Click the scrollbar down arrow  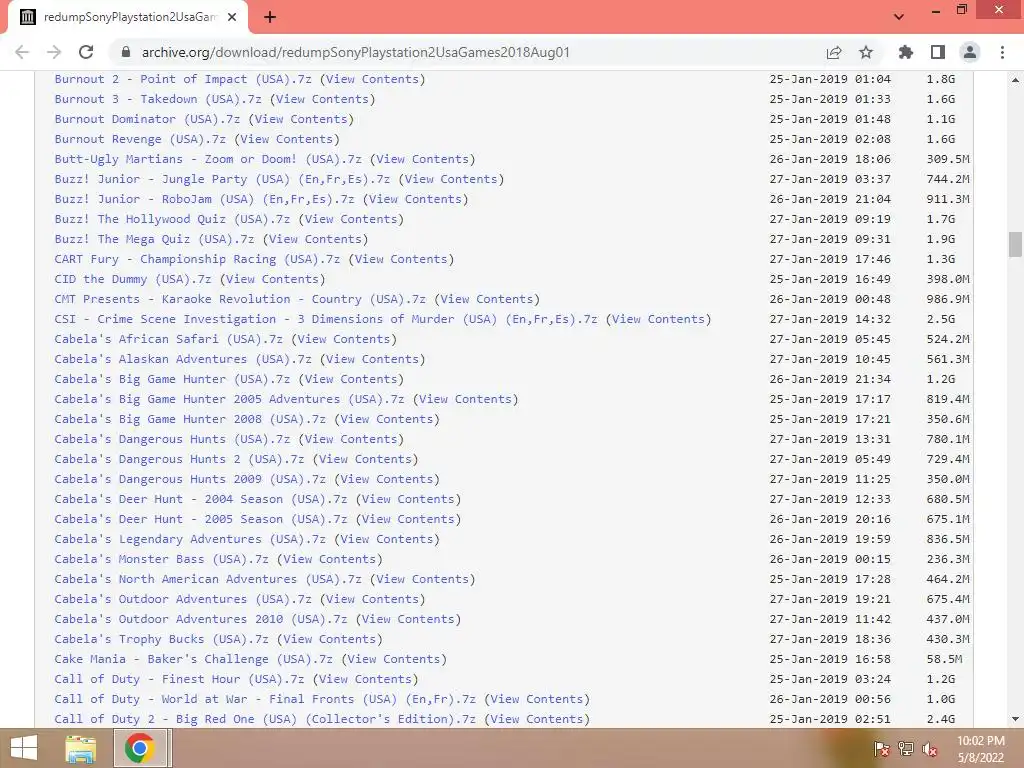(1015, 719)
